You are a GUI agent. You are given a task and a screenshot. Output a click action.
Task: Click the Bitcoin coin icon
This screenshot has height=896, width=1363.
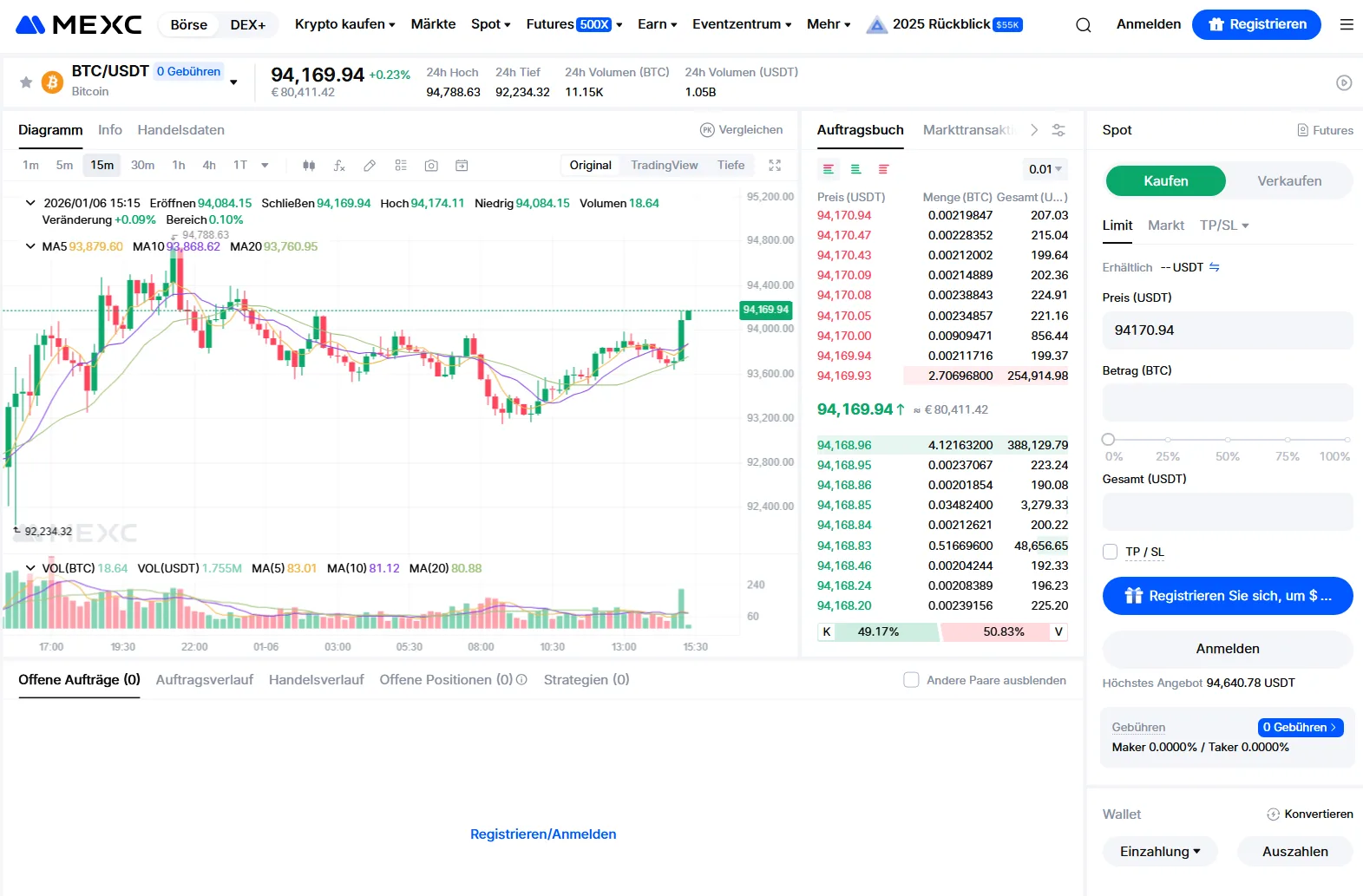[x=53, y=82]
